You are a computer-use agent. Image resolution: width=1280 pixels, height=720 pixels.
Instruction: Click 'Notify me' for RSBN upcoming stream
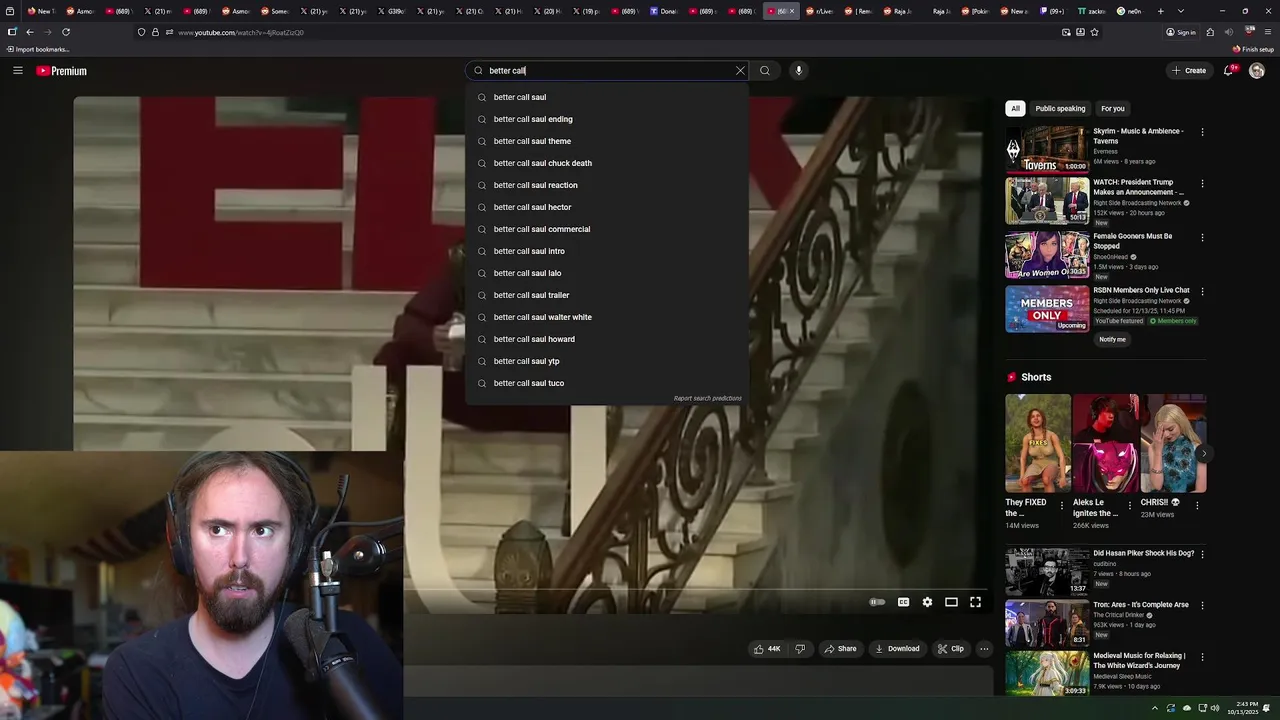(1112, 339)
